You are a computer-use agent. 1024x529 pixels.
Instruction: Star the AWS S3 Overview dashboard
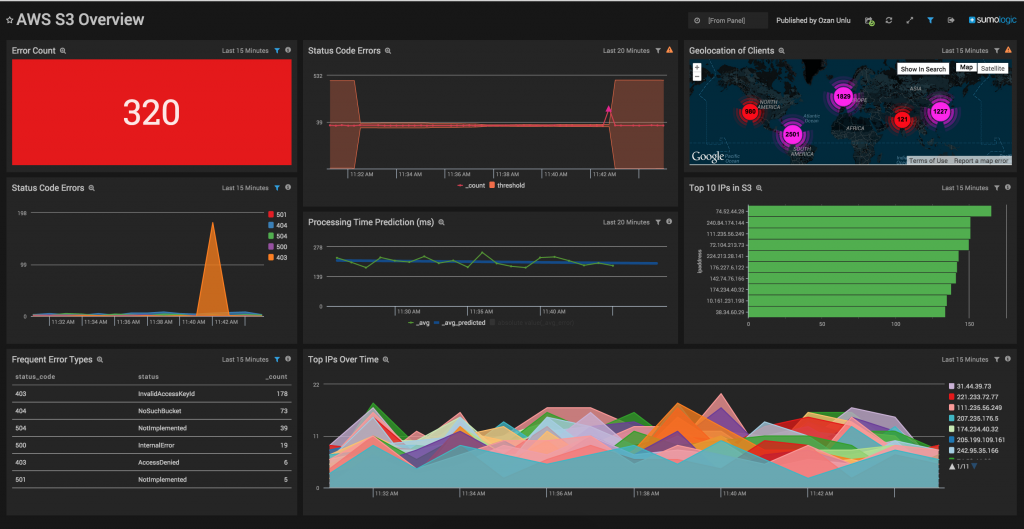(x=9, y=20)
